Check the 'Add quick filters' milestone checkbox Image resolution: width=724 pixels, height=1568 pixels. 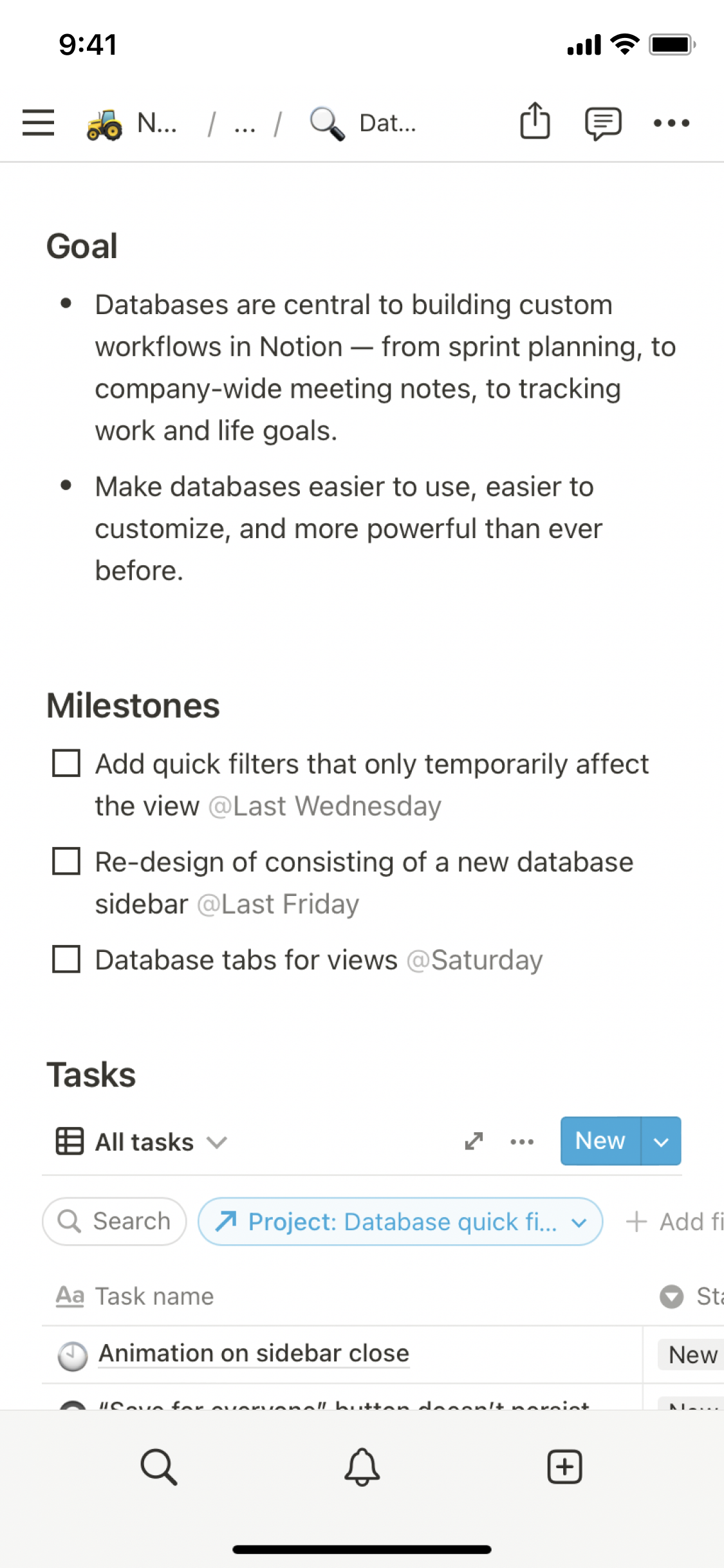click(66, 763)
